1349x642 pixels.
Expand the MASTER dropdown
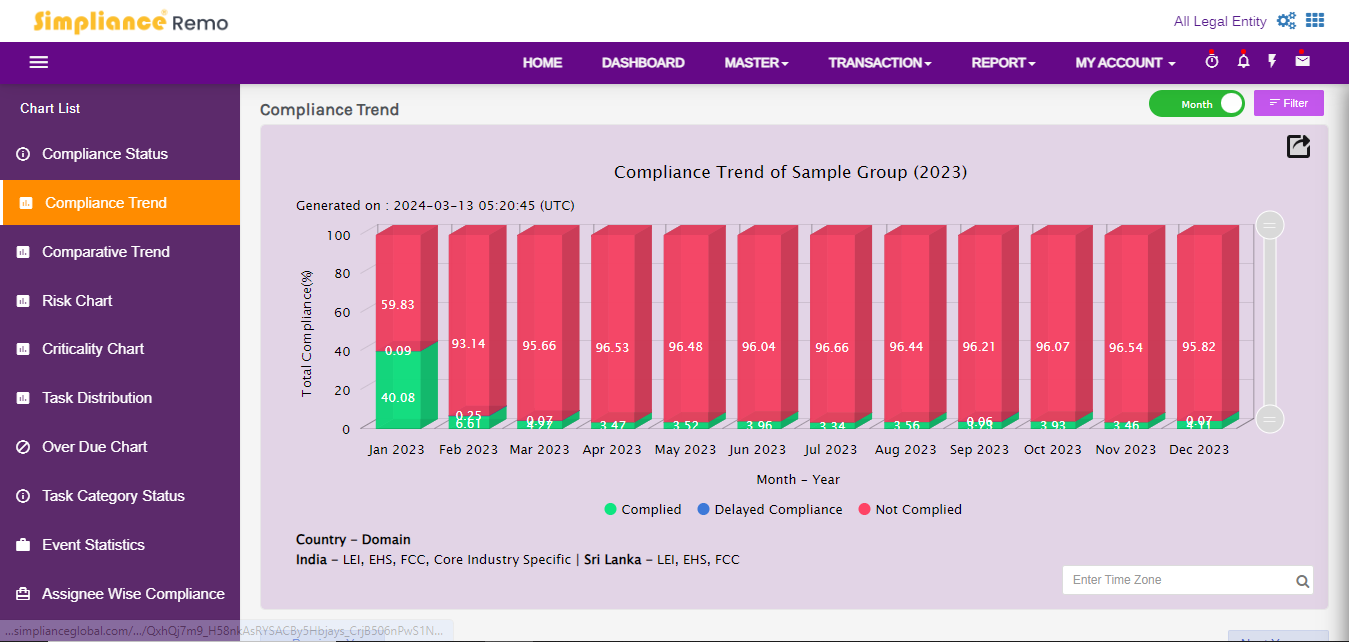756,62
